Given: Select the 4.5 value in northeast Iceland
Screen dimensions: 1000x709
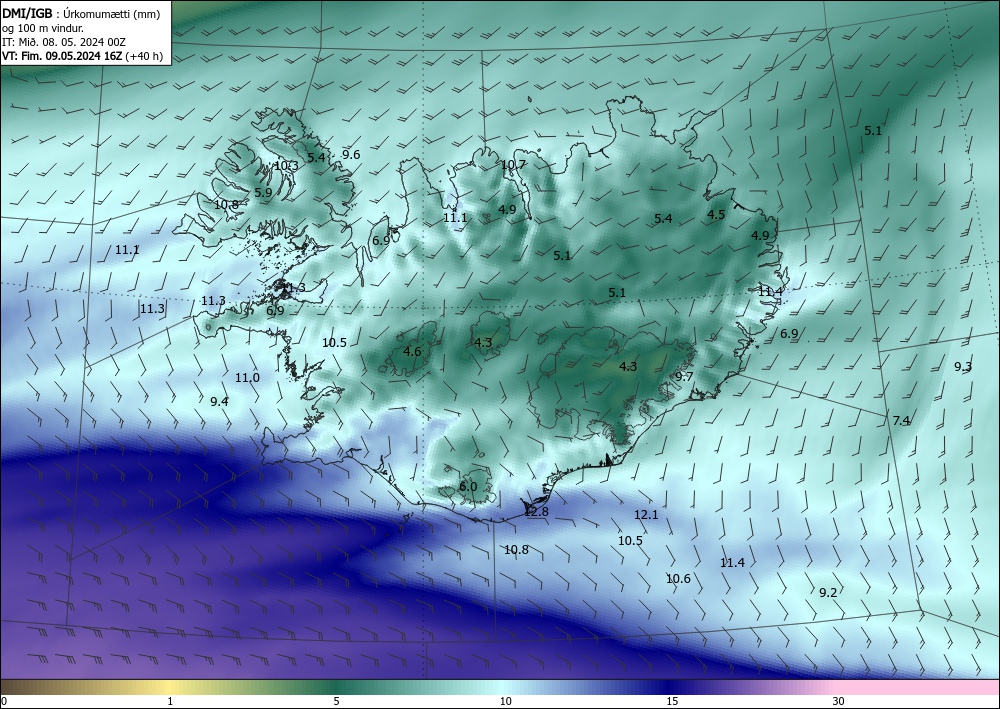Looking at the screenshot, I should pos(716,214).
